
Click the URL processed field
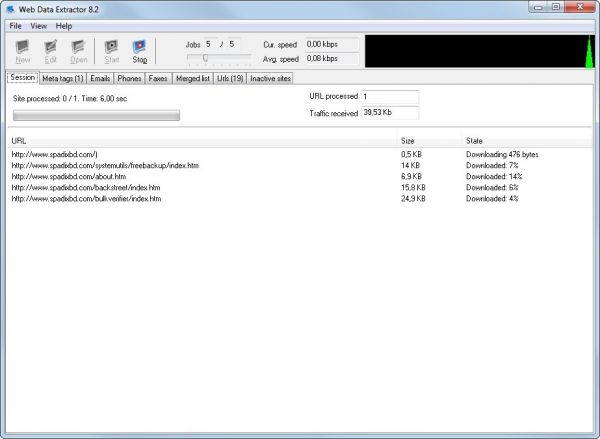(x=390, y=96)
